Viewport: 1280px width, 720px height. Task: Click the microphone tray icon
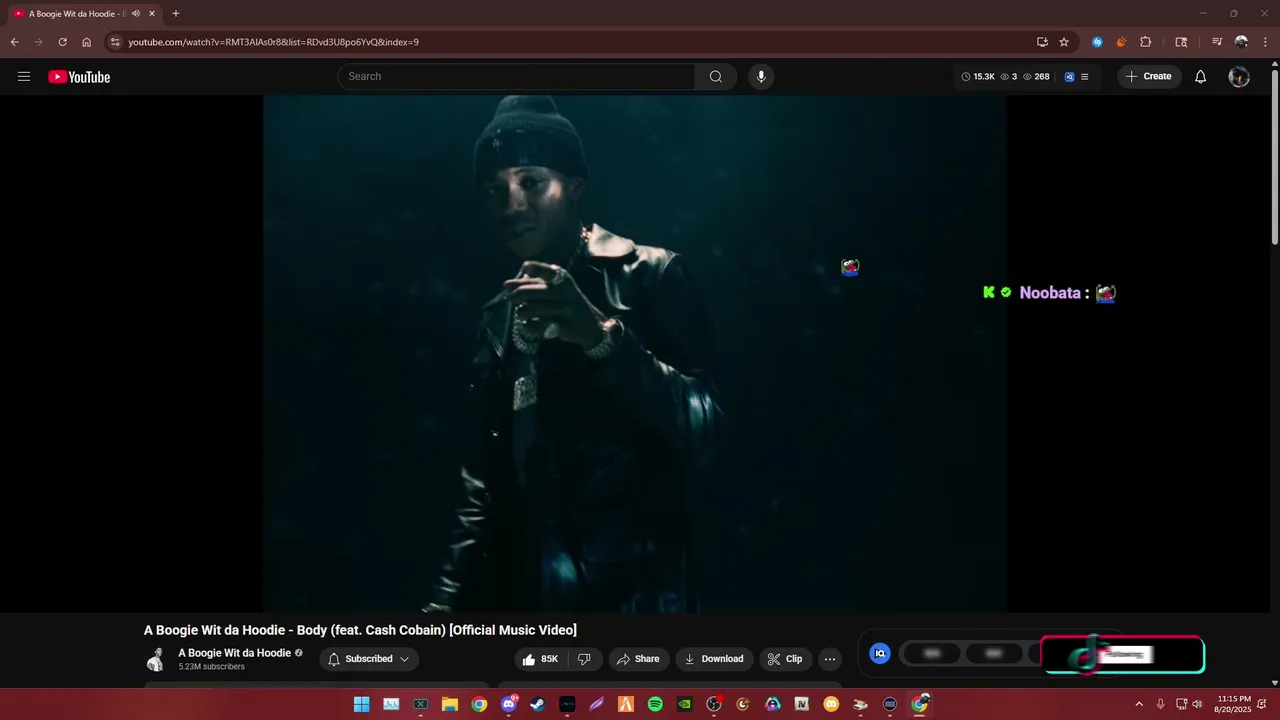pos(1161,704)
